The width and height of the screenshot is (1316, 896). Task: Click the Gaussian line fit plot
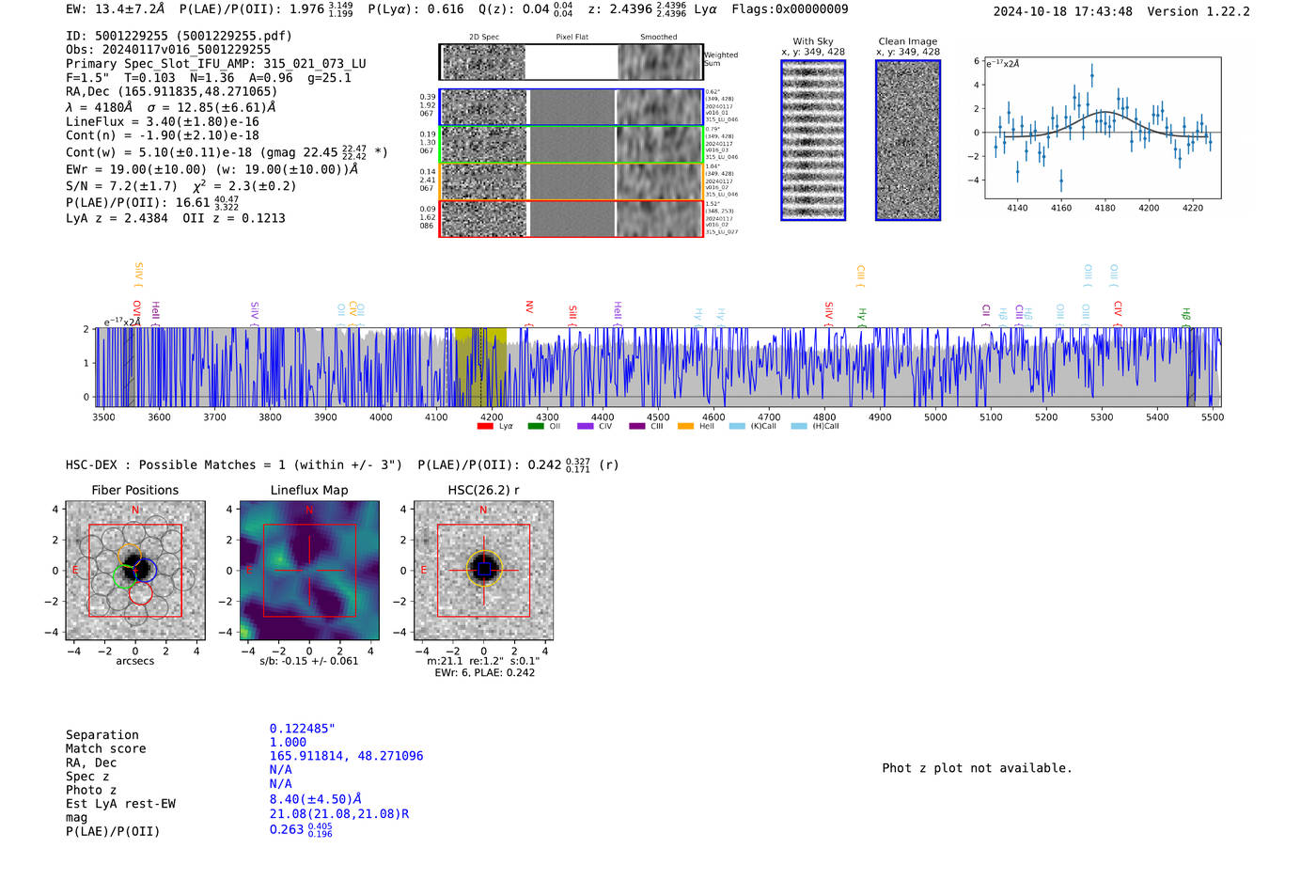click(1102, 128)
